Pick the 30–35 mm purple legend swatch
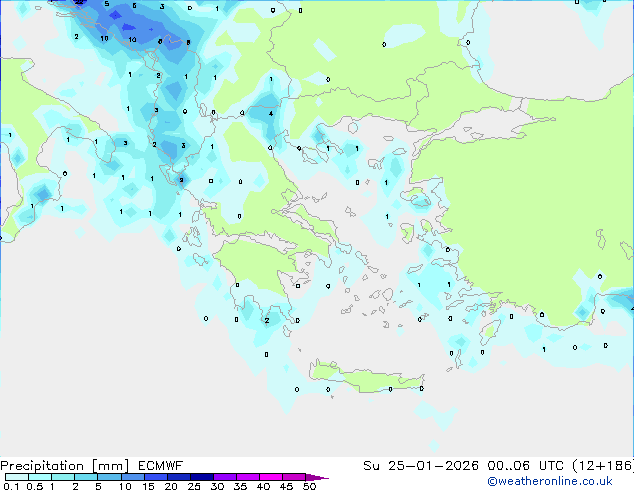 [x=225, y=477]
